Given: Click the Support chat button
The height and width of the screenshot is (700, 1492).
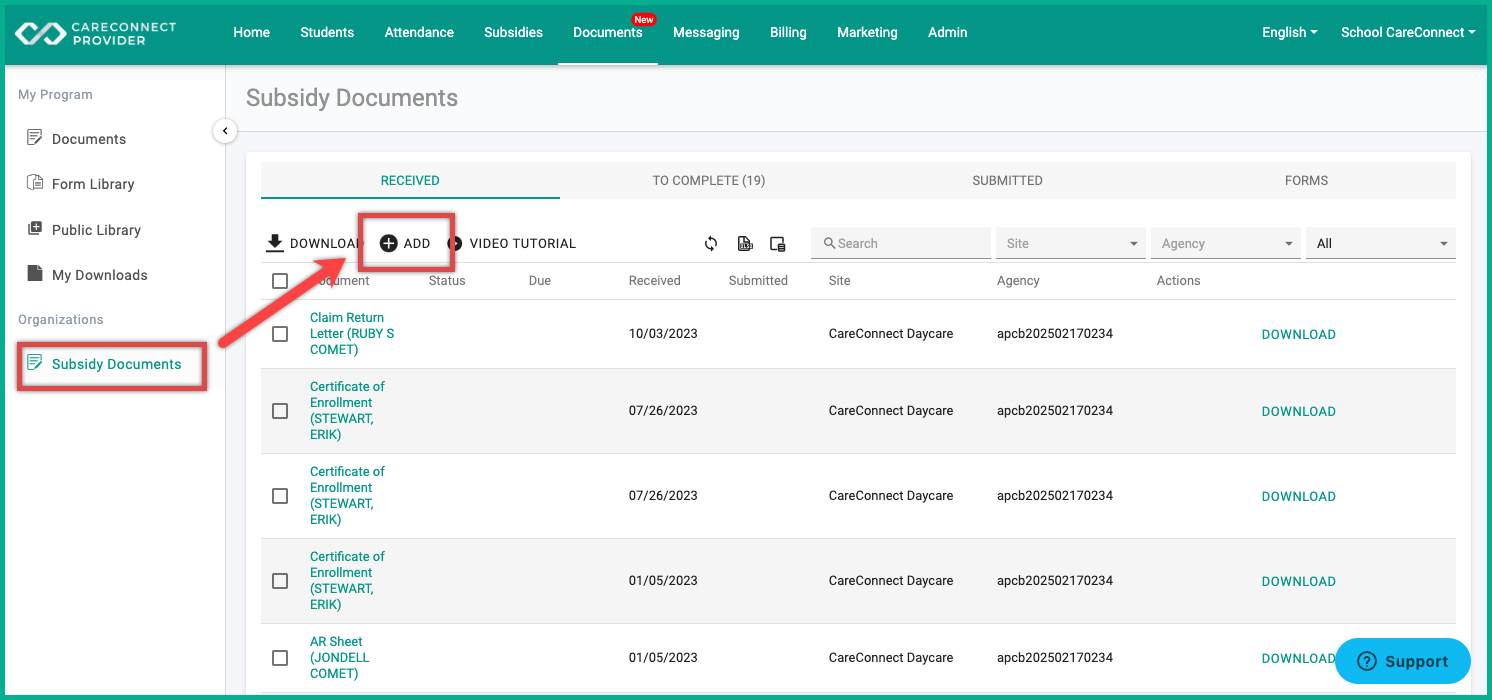Looking at the screenshot, I should [1403, 661].
